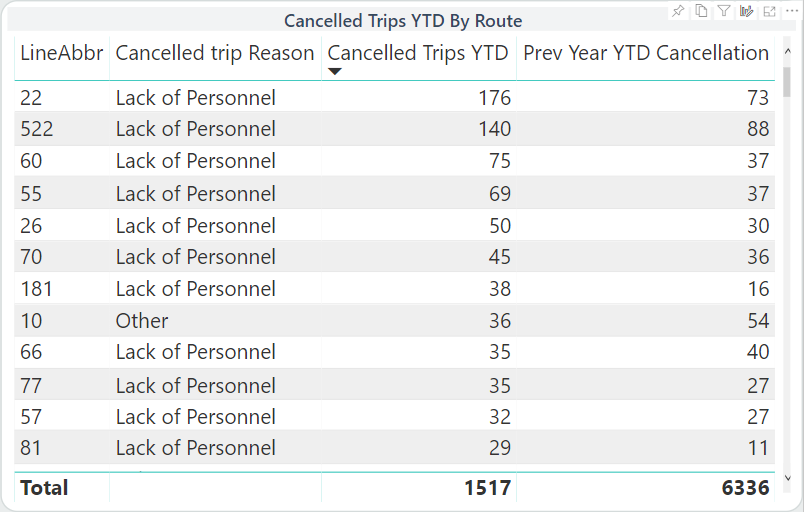This screenshot has width=804, height=512.
Task: Sort by Cancelled trip Reason header
Action: point(215,54)
